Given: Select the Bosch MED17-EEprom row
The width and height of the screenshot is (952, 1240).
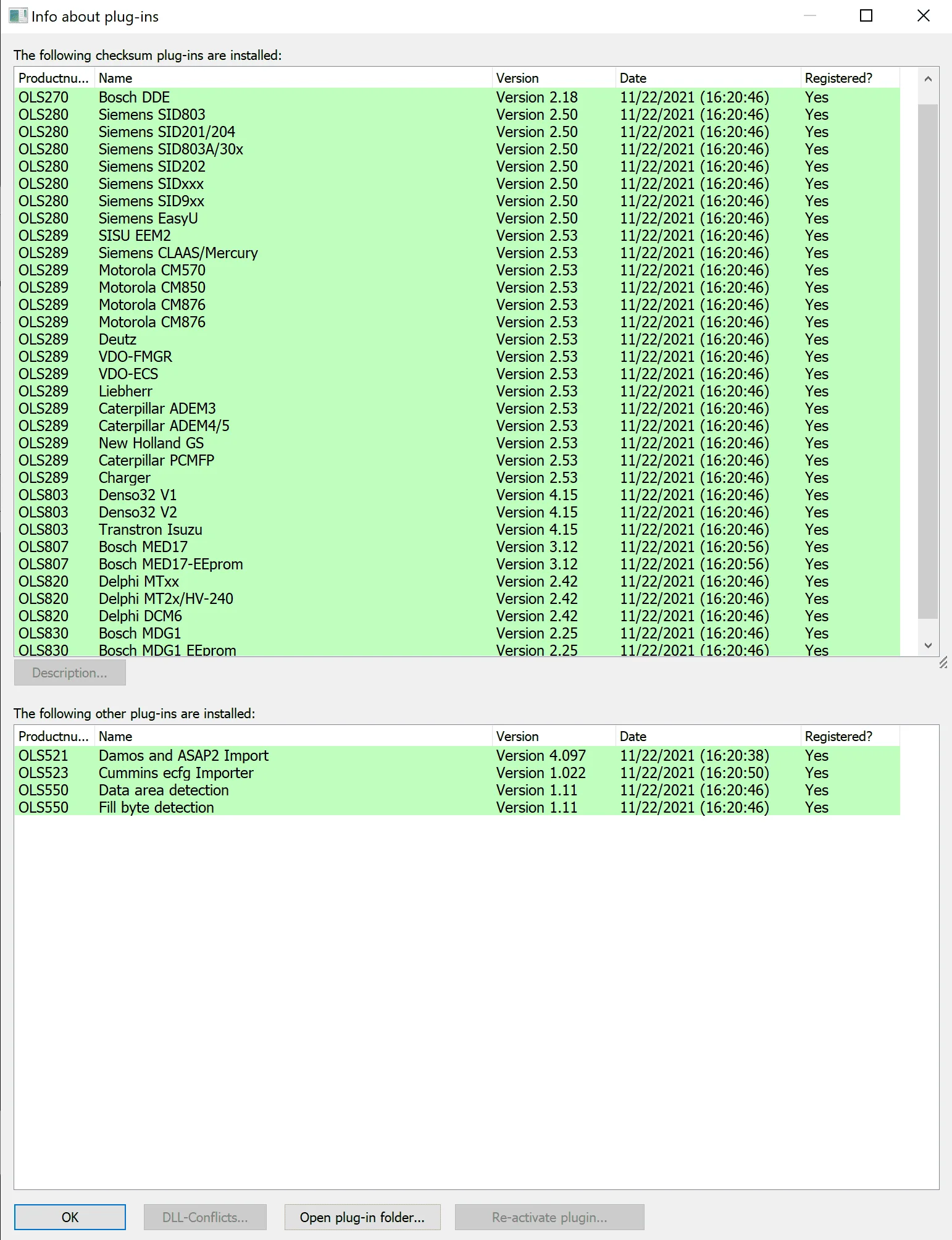Looking at the screenshot, I should coord(457,564).
